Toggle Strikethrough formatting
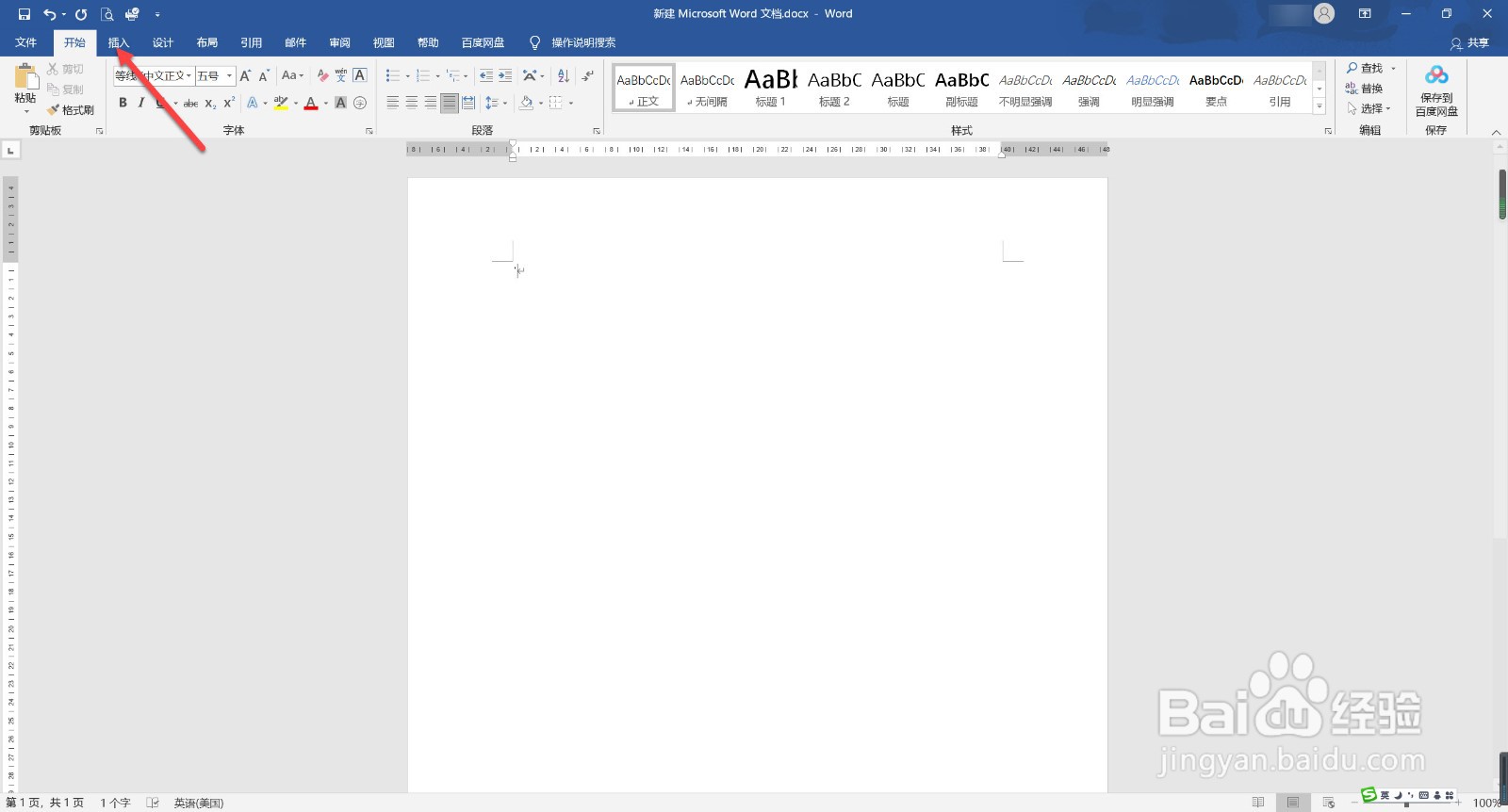 tap(190, 103)
